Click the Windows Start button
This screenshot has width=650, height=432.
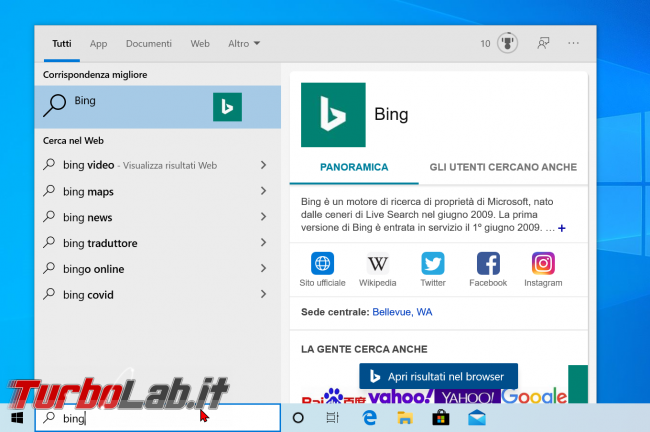tap(17, 418)
